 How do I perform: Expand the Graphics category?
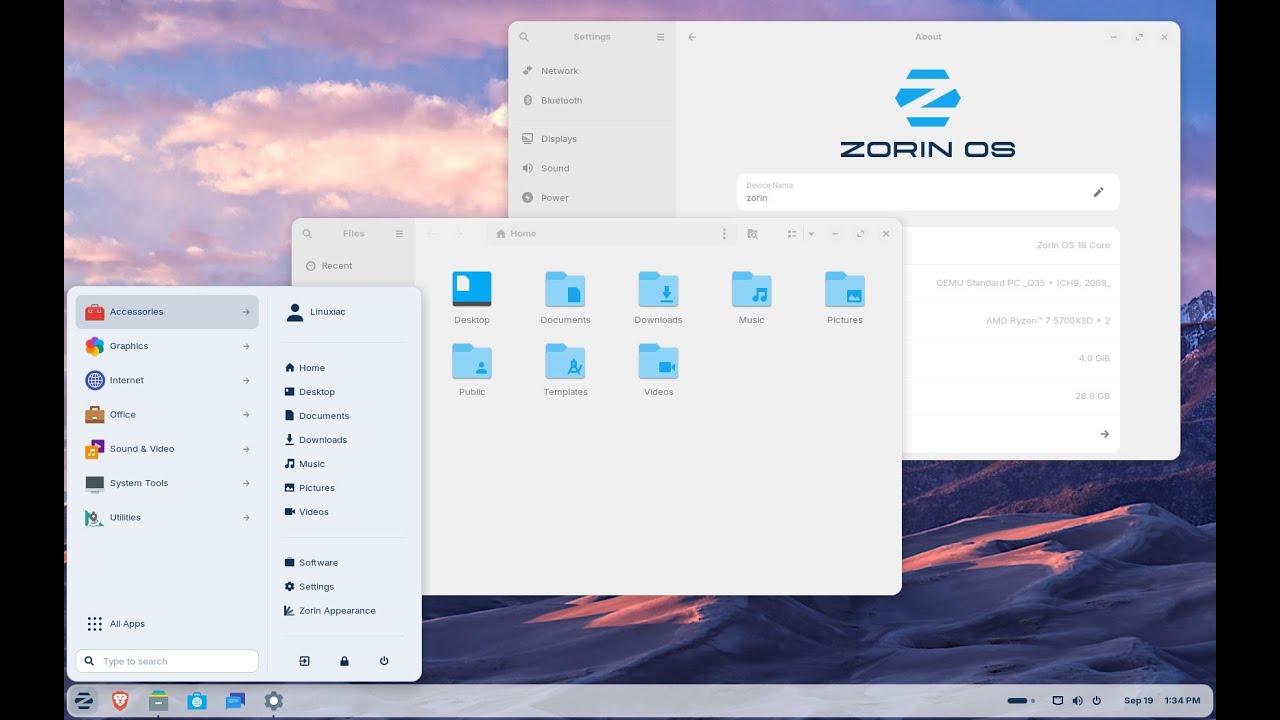pos(167,346)
